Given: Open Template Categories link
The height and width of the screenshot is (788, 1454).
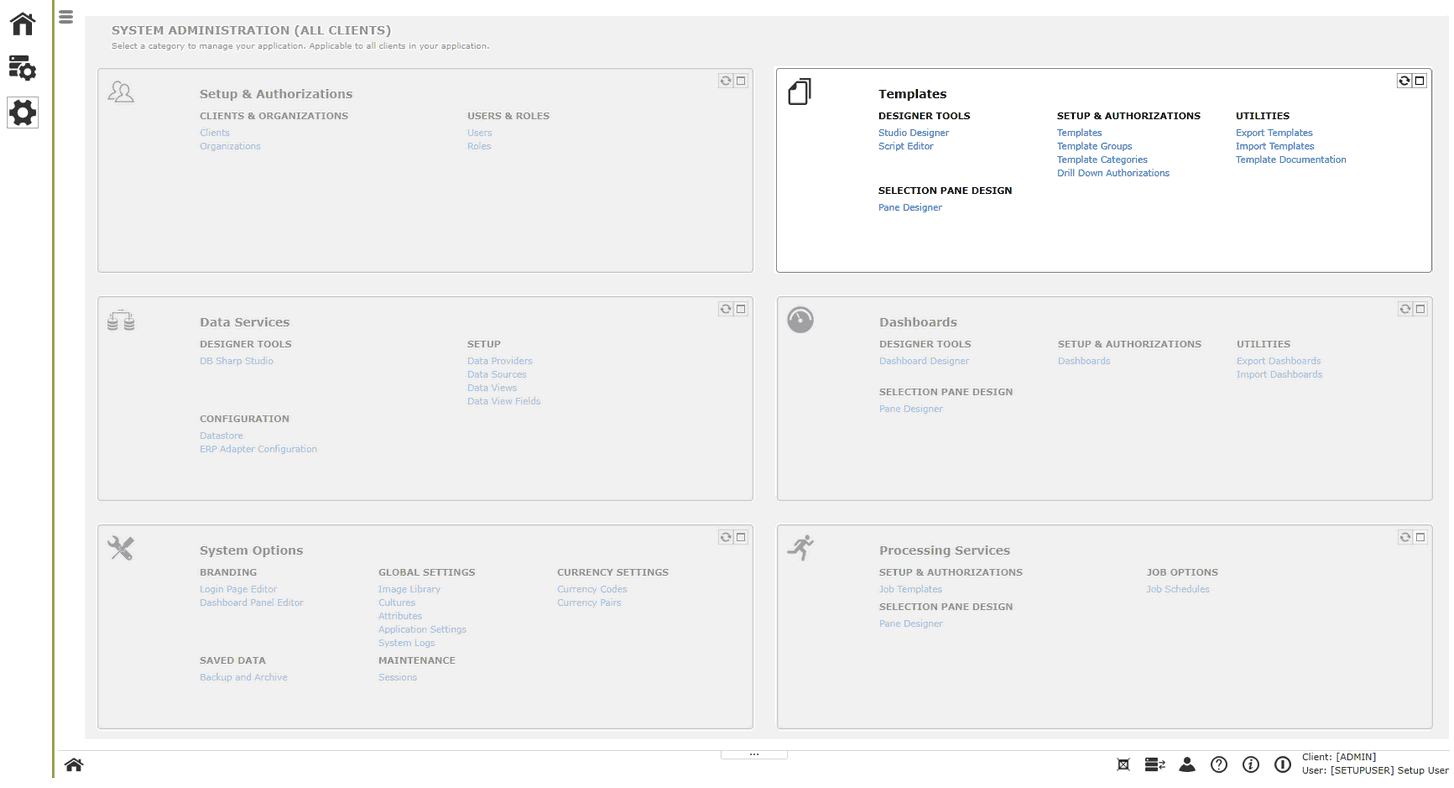Looking at the screenshot, I should point(1102,160).
